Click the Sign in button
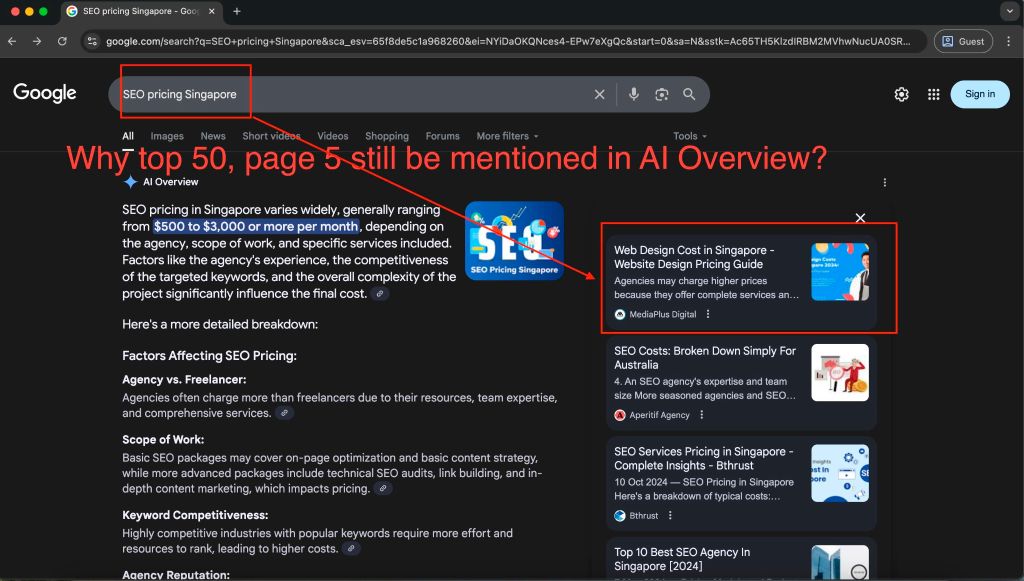 (980, 94)
